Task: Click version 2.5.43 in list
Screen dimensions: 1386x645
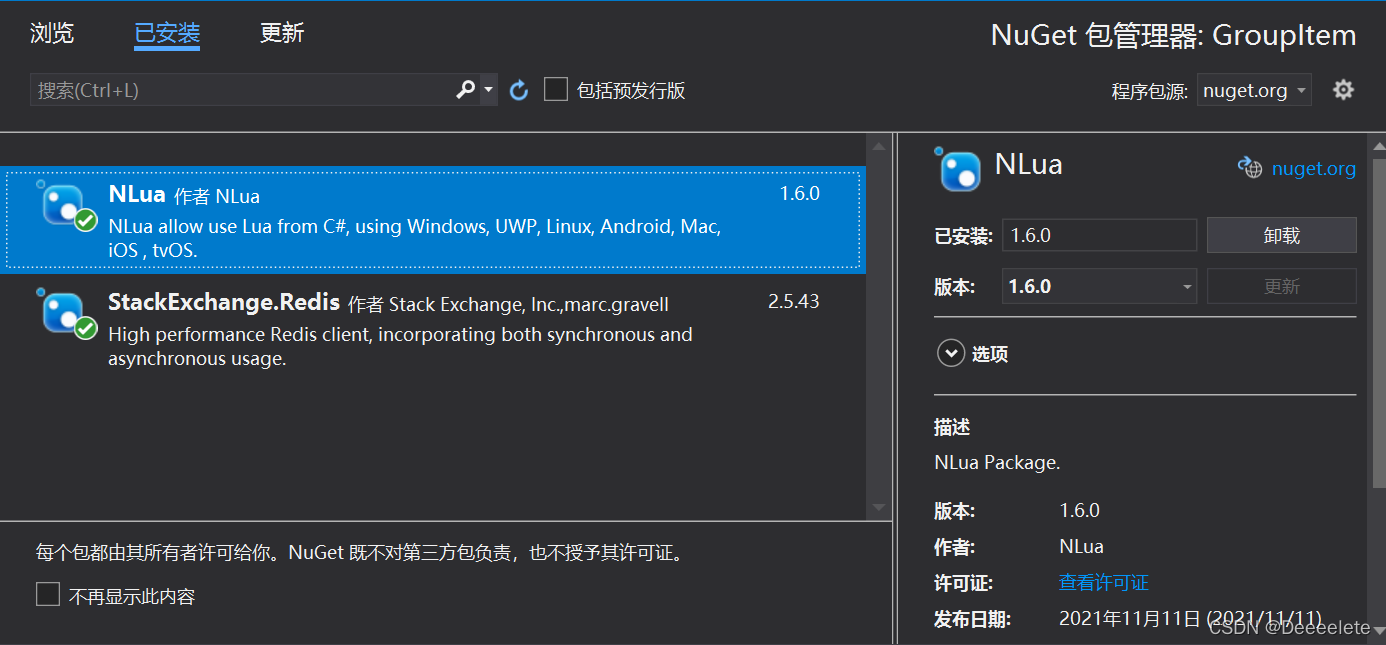Action: [794, 301]
